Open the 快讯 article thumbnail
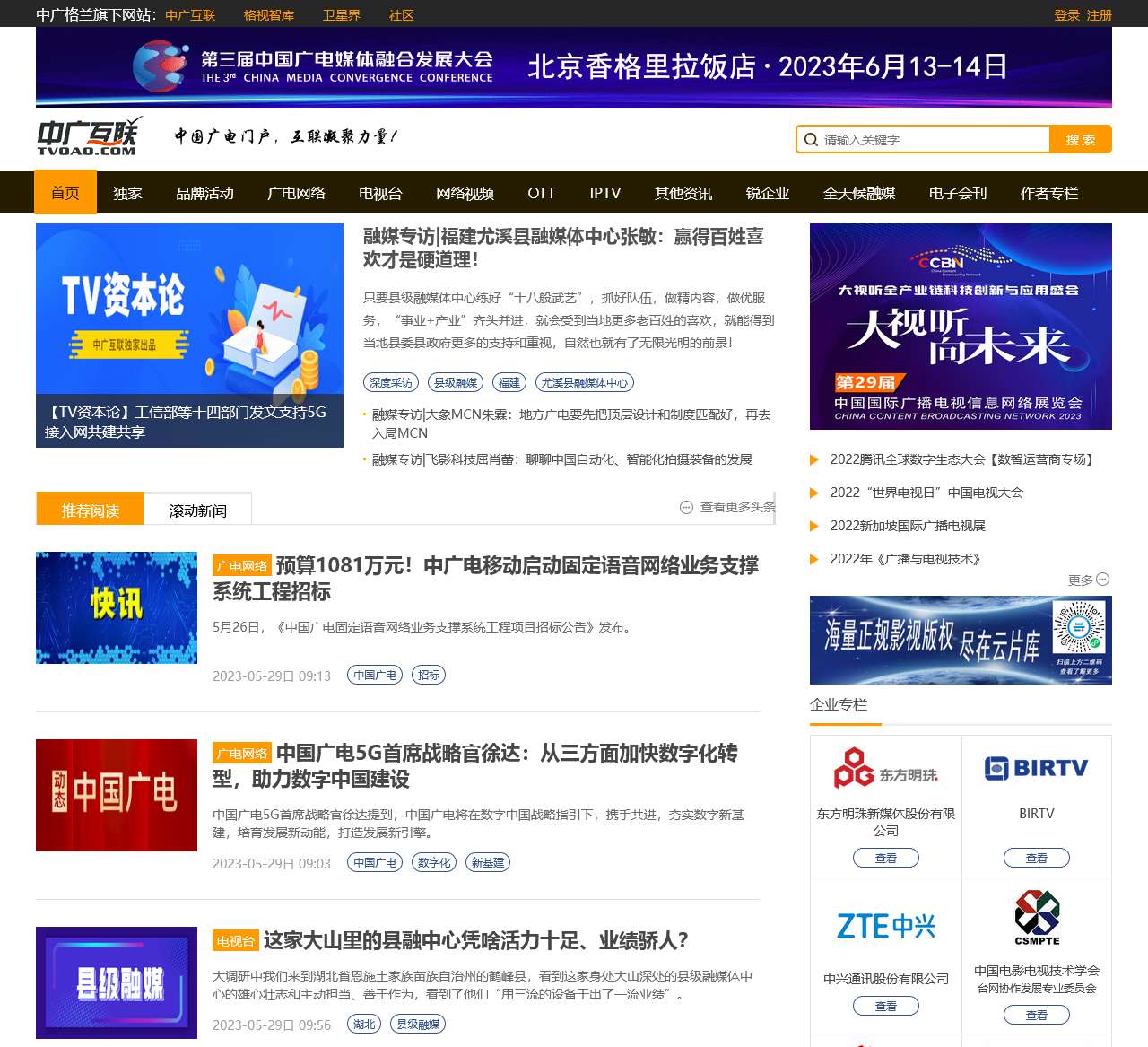The image size is (1148, 1047). click(117, 607)
